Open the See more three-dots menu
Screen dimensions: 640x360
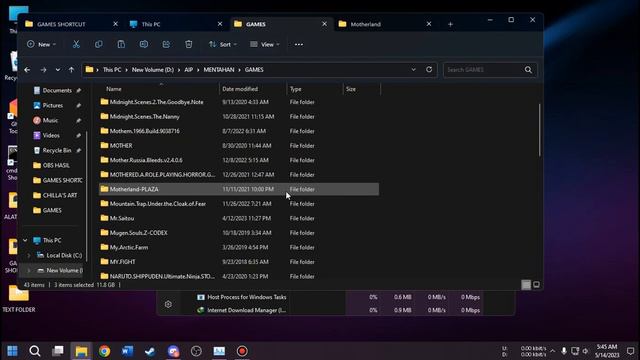[x=299, y=44]
